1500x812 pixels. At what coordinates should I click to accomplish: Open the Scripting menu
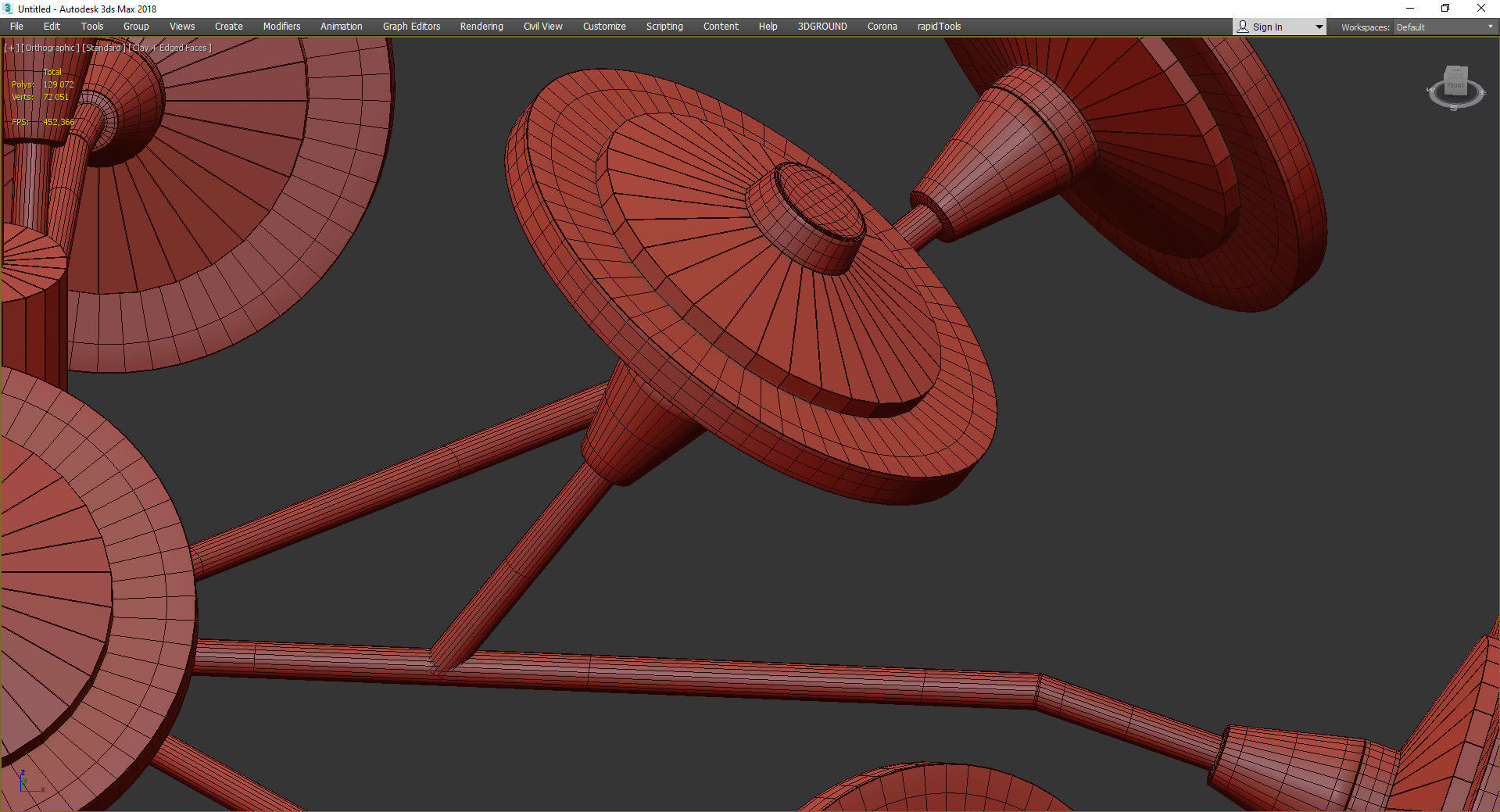[x=664, y=27]
